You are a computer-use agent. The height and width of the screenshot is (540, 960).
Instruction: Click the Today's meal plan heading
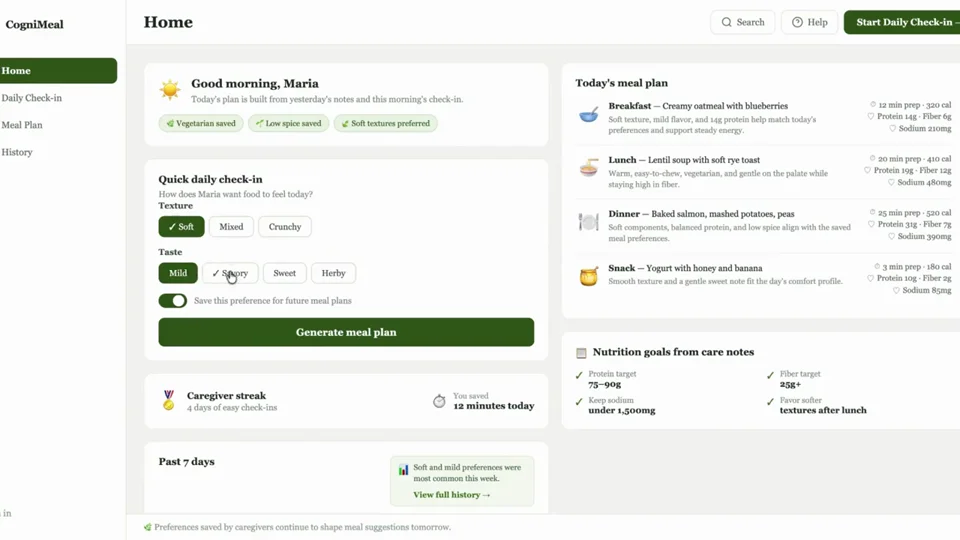pyautogui.click(x=621, y=83)
